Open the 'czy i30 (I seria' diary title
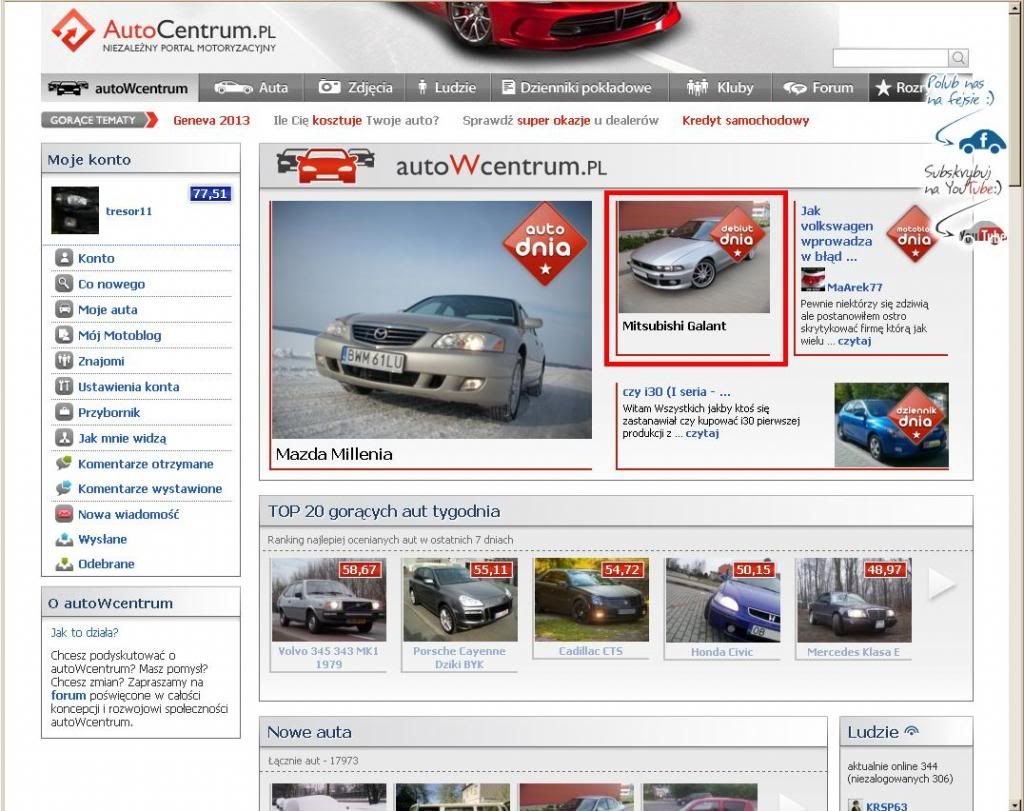Image resolution: width=1024 pixels, height=811 pixels. (677, 392)
